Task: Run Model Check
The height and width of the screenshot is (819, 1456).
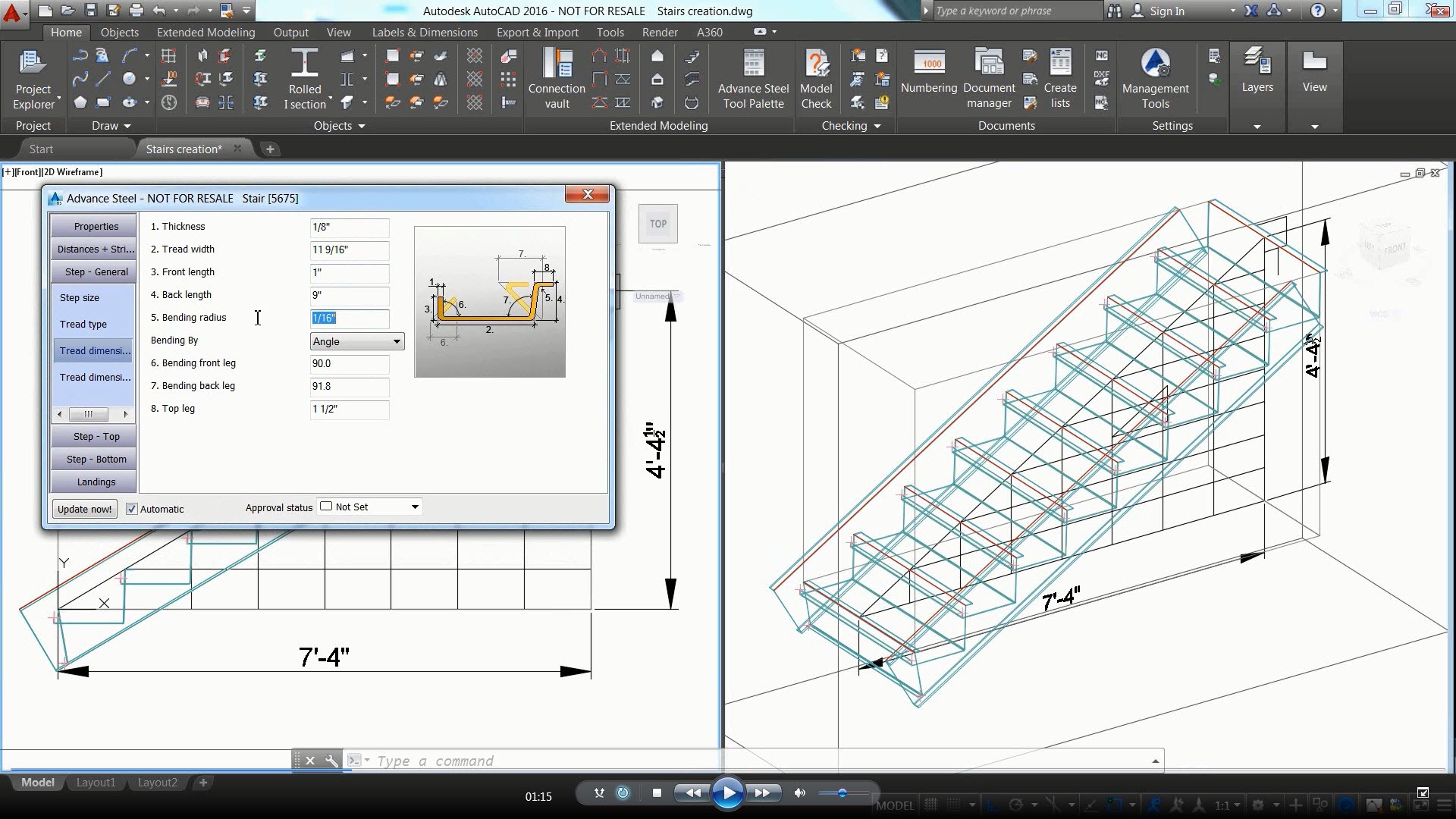Action: (816, 76)
